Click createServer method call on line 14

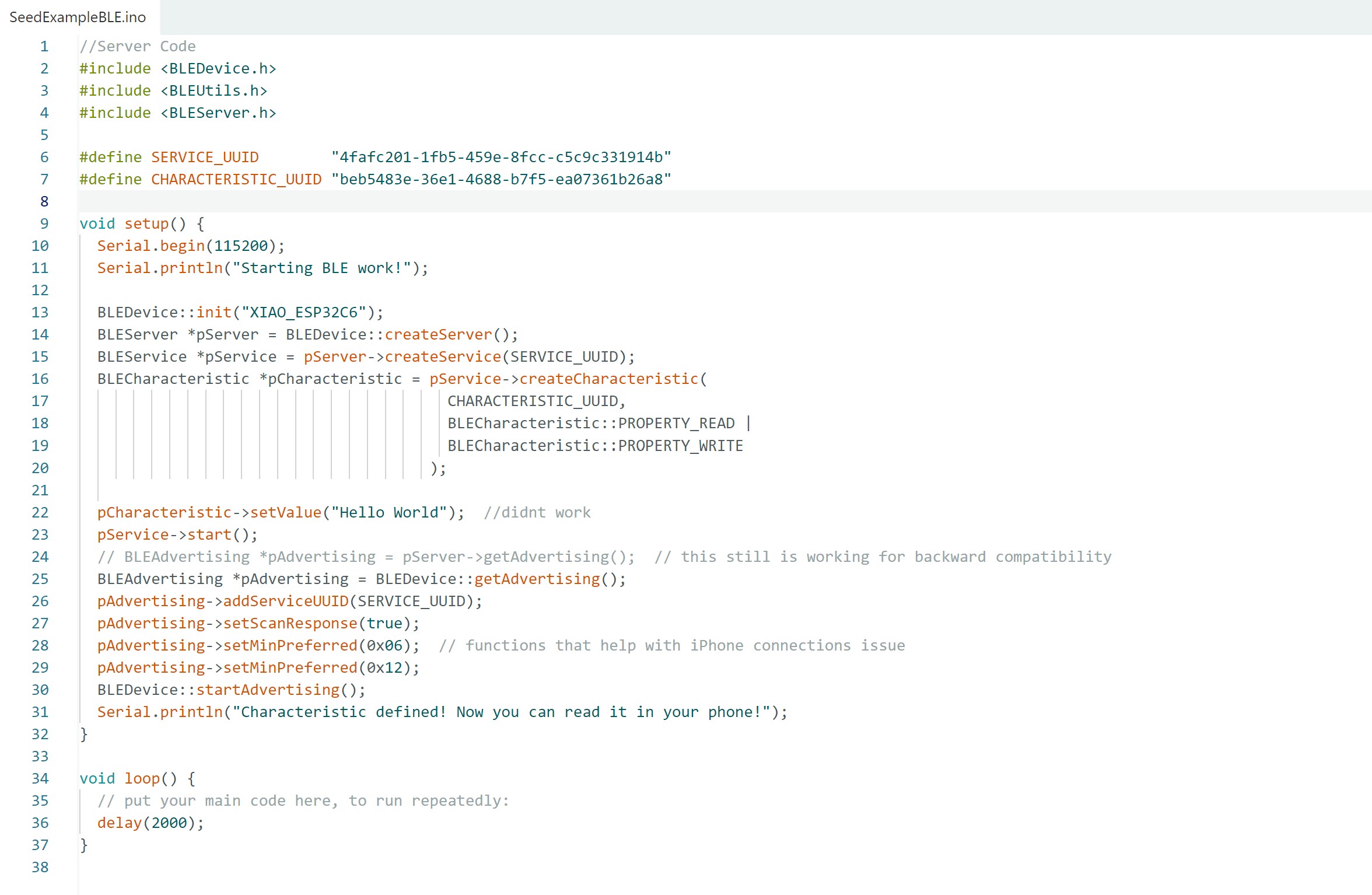click(438, 334)
